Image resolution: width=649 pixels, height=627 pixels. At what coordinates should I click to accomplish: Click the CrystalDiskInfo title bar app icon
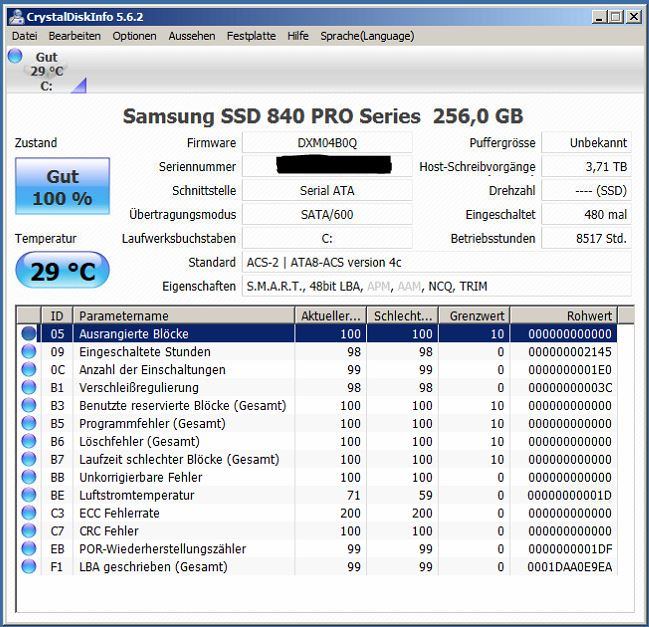[17, 17]
